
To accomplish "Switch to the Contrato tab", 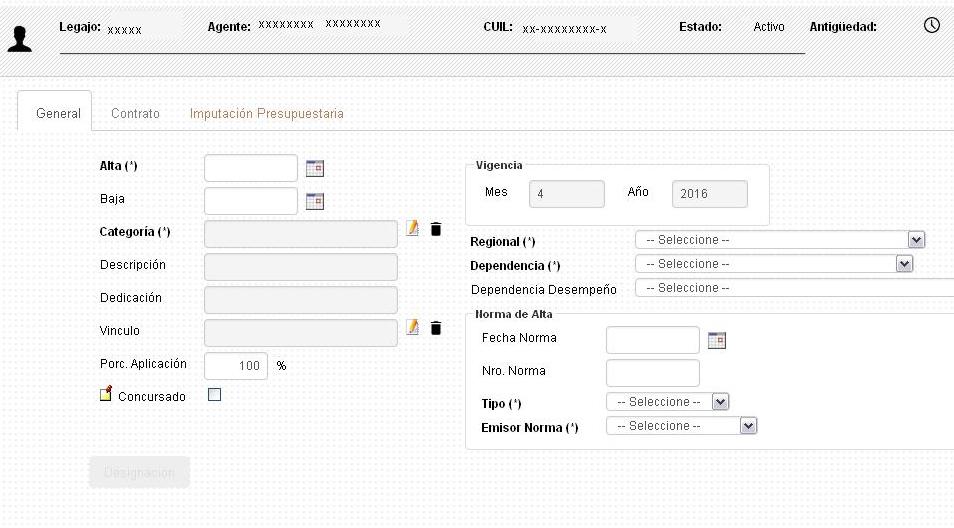I will click(x=135, y=114).
